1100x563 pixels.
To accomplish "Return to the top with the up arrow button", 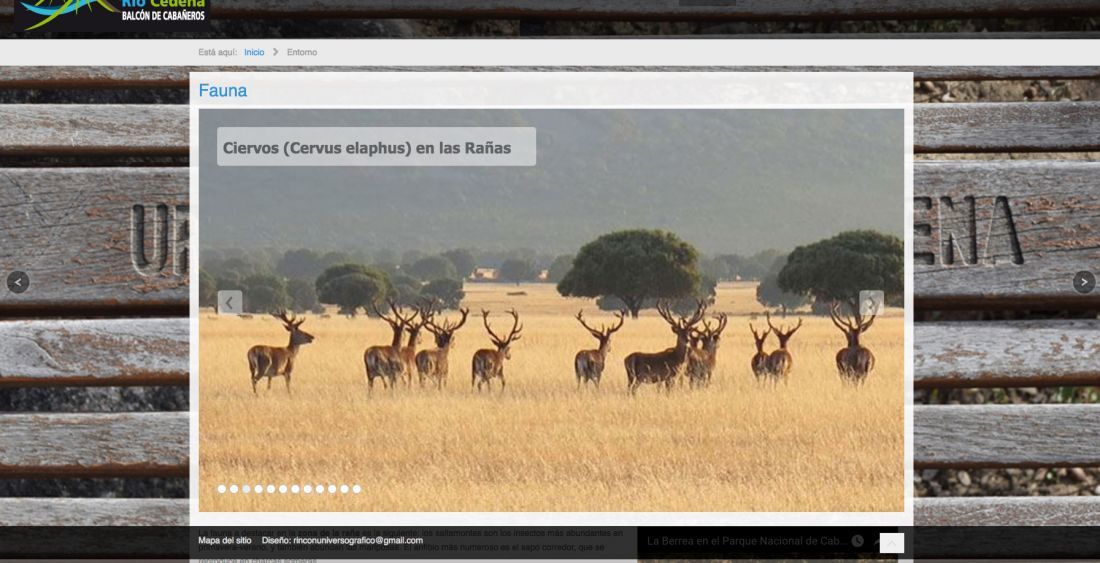I will pos(892,543).
